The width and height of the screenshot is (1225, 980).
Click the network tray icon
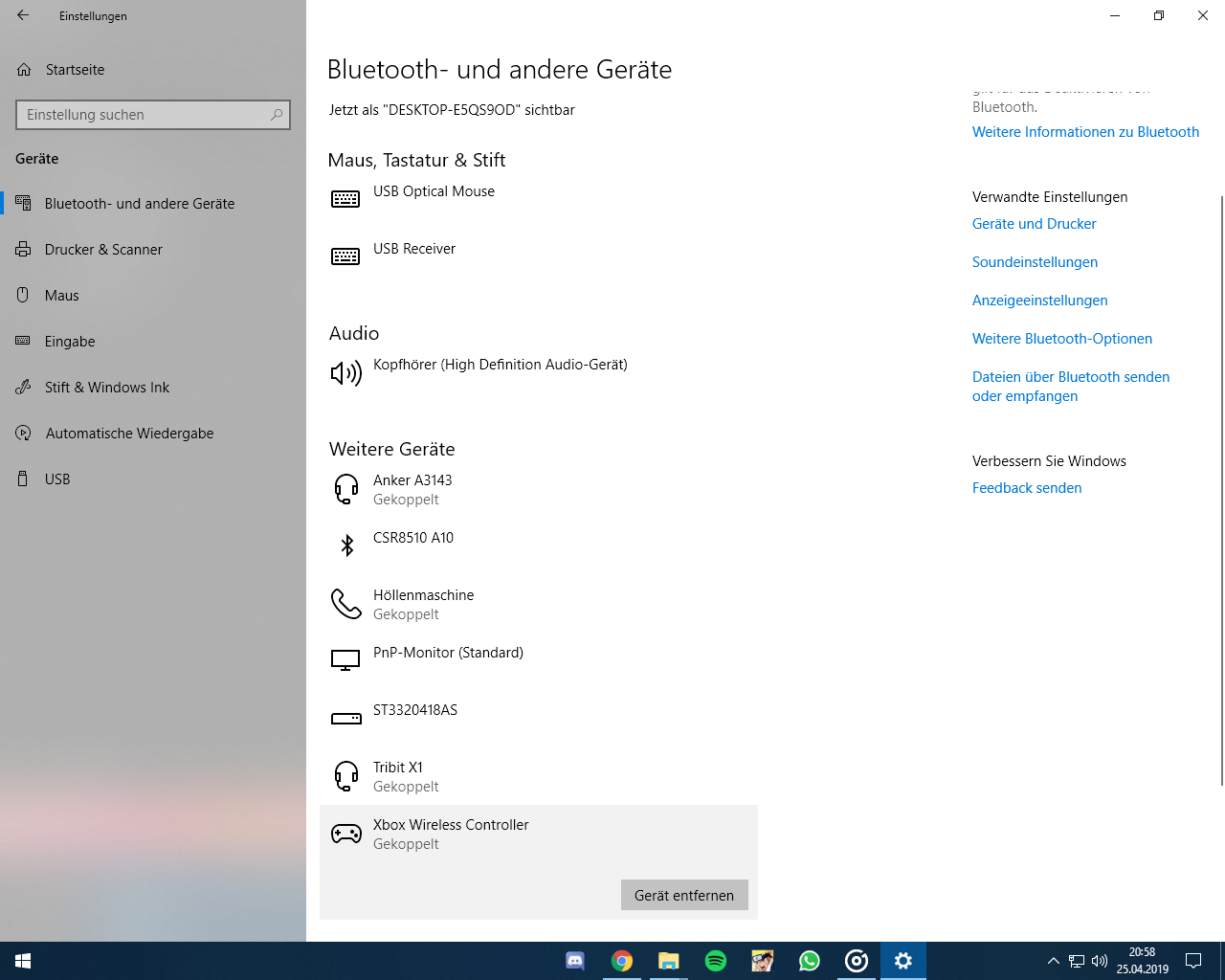point(1077,961)
